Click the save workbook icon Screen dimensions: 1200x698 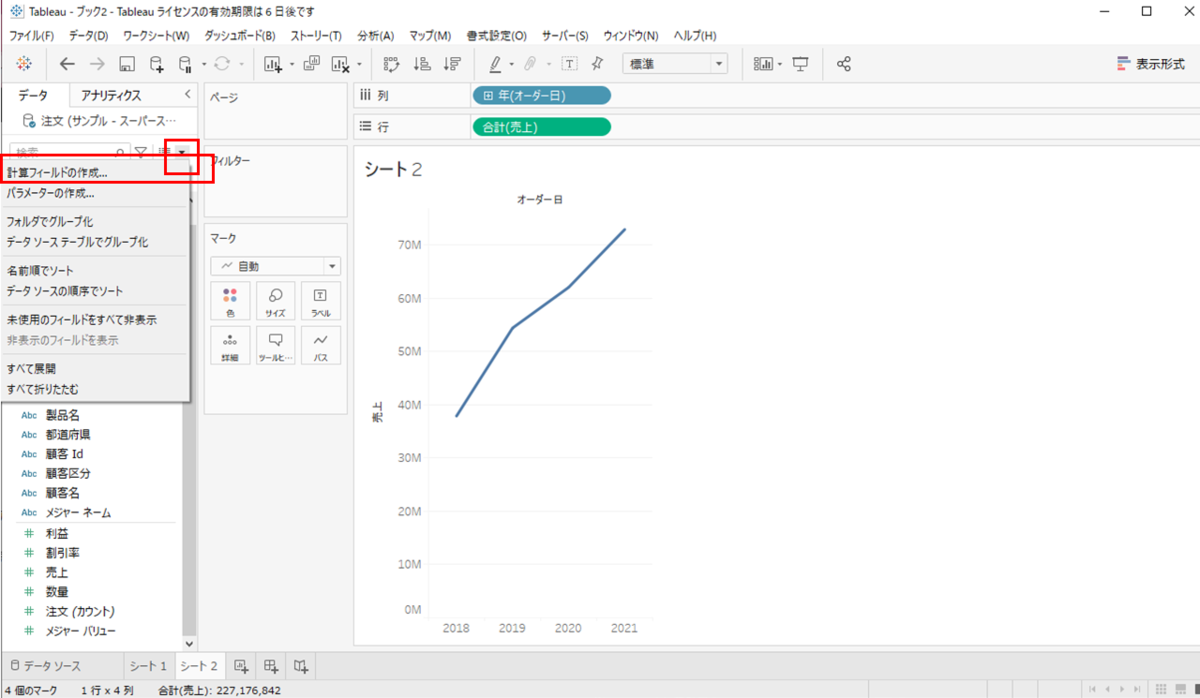click(127, 64)
